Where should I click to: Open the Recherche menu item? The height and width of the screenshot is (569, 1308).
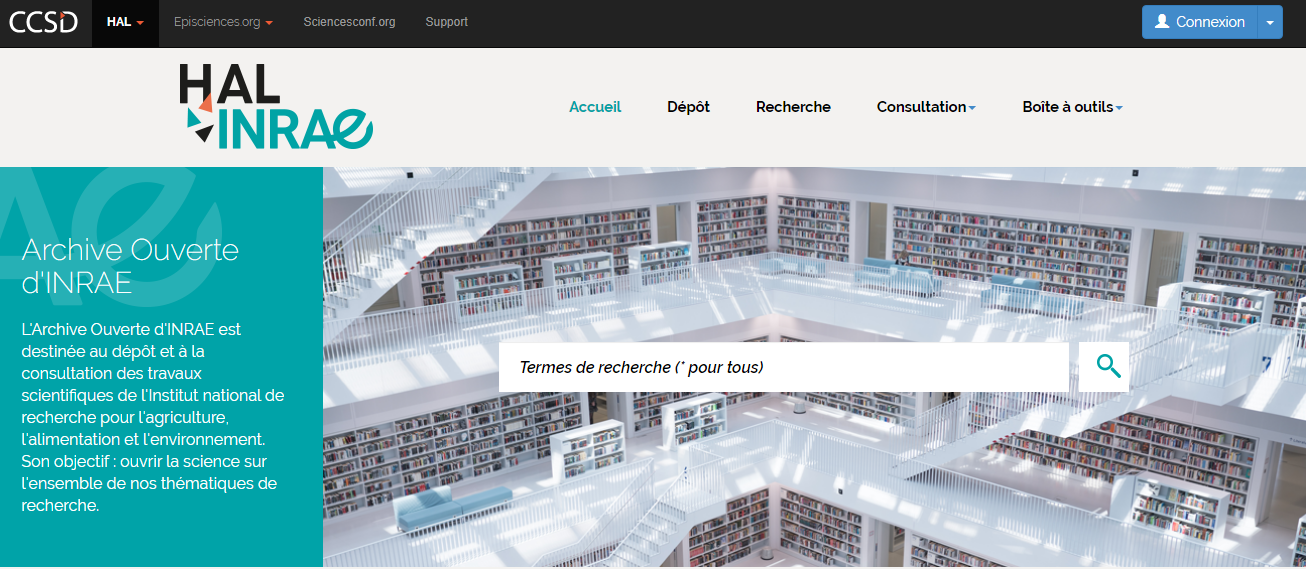(x=793, y=107)
